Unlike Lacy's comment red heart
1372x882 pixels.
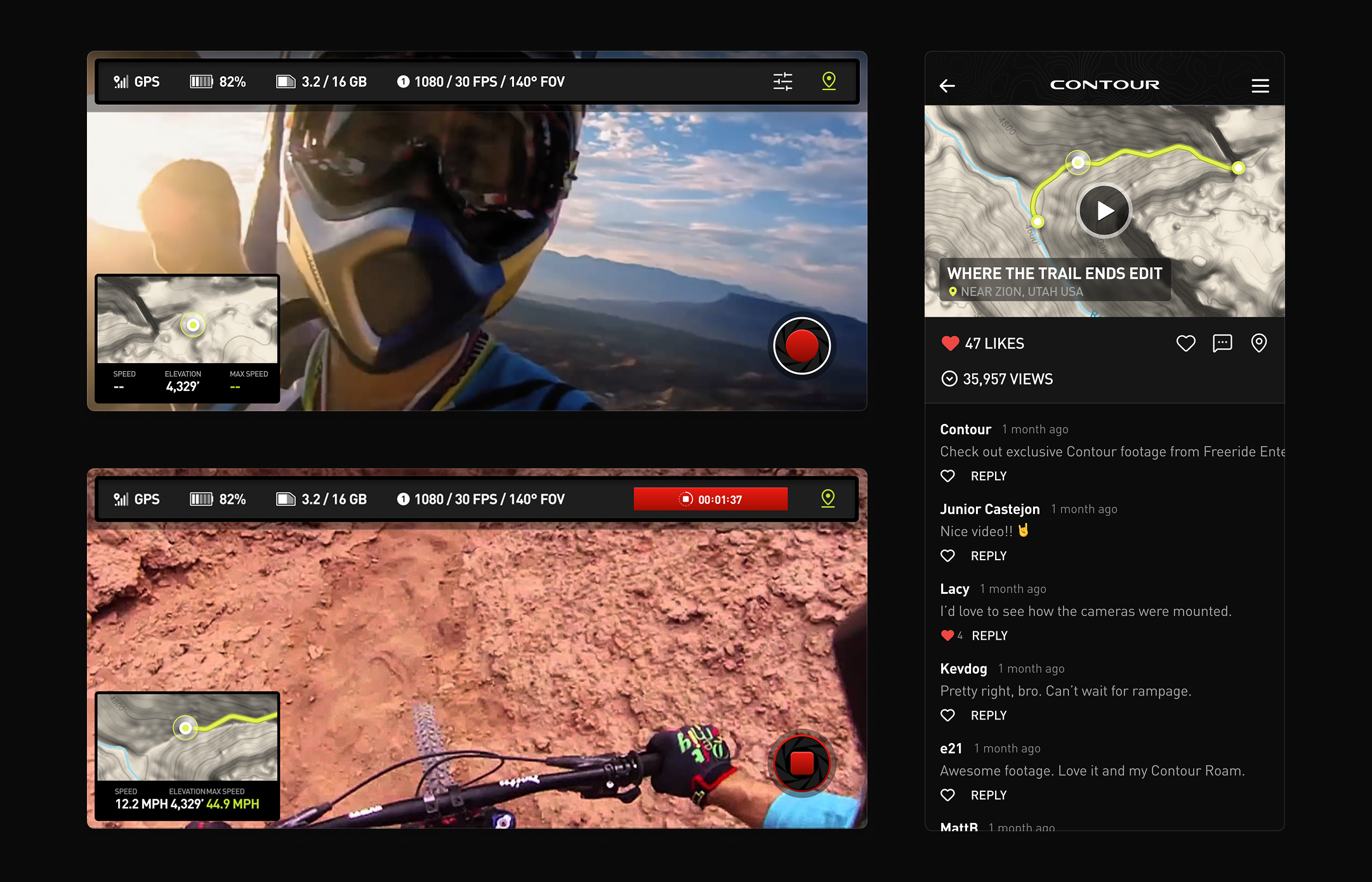947,635
